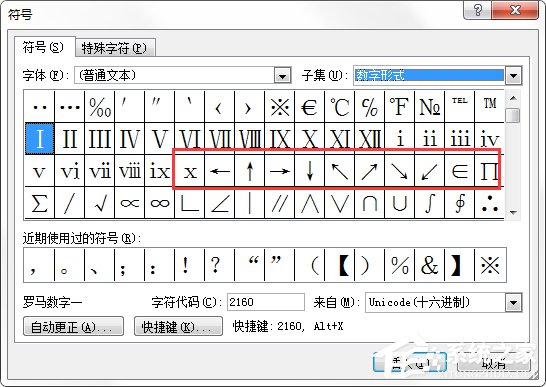Screen dimensions: 546x387
Task: Choose the element-of ∈ symbol
Action: pyautogui.click(x=460, y=171)
